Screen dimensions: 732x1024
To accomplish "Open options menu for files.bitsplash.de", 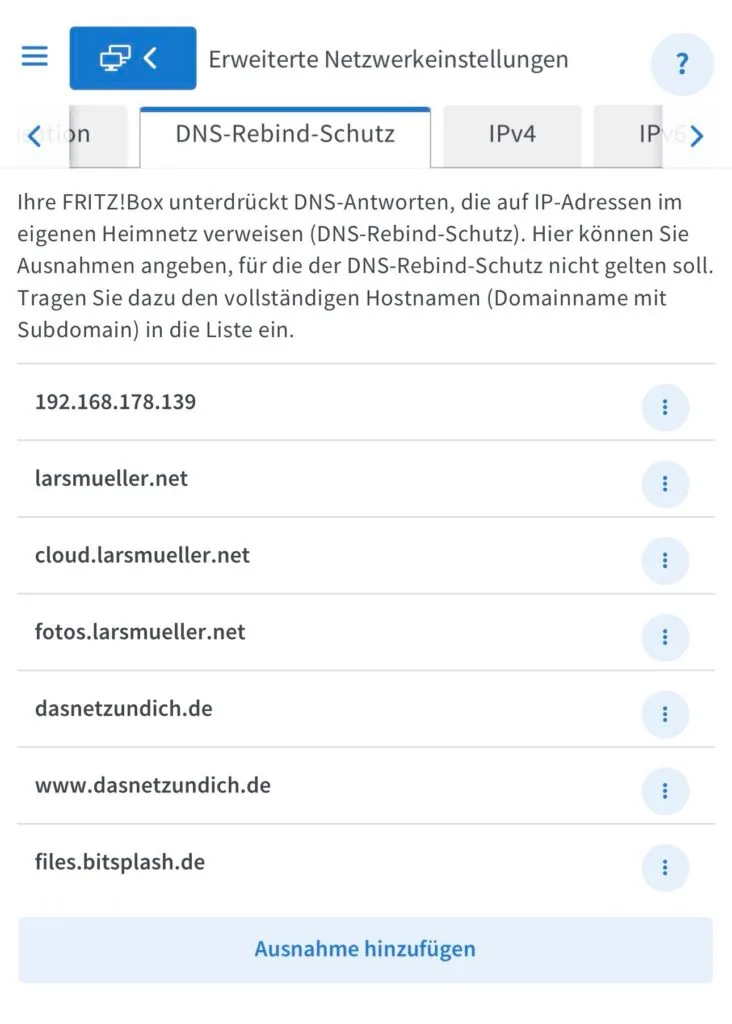I will tap(665, 867).
